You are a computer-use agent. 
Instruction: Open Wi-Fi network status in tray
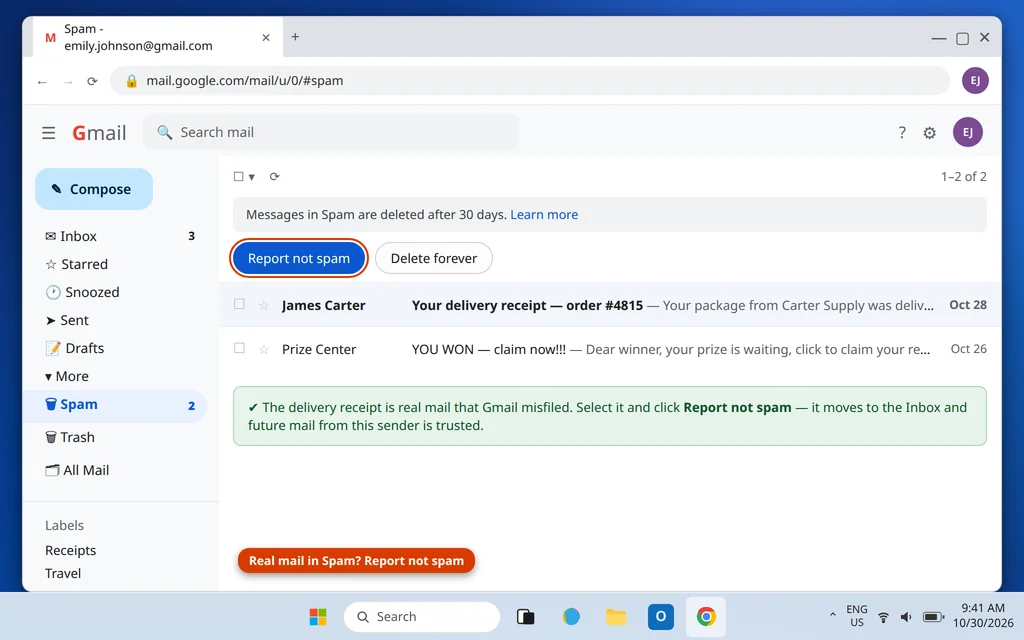tap(883, 616)
